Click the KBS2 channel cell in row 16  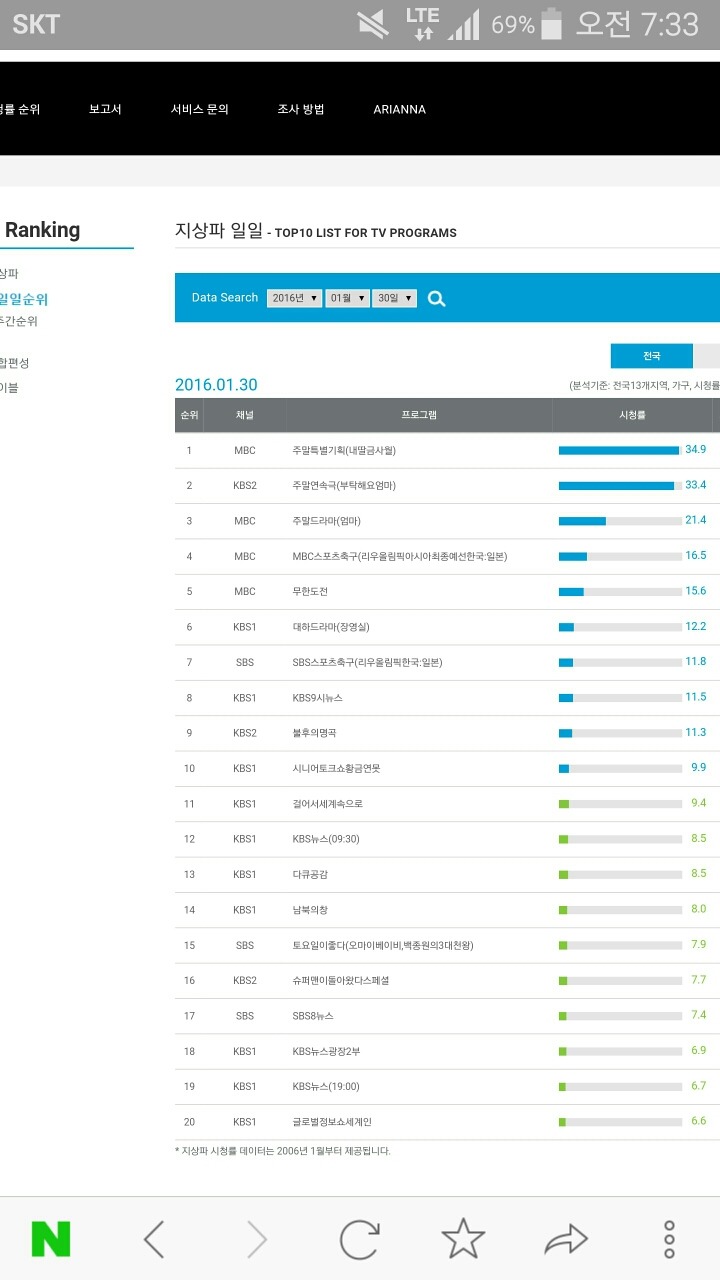245,980
